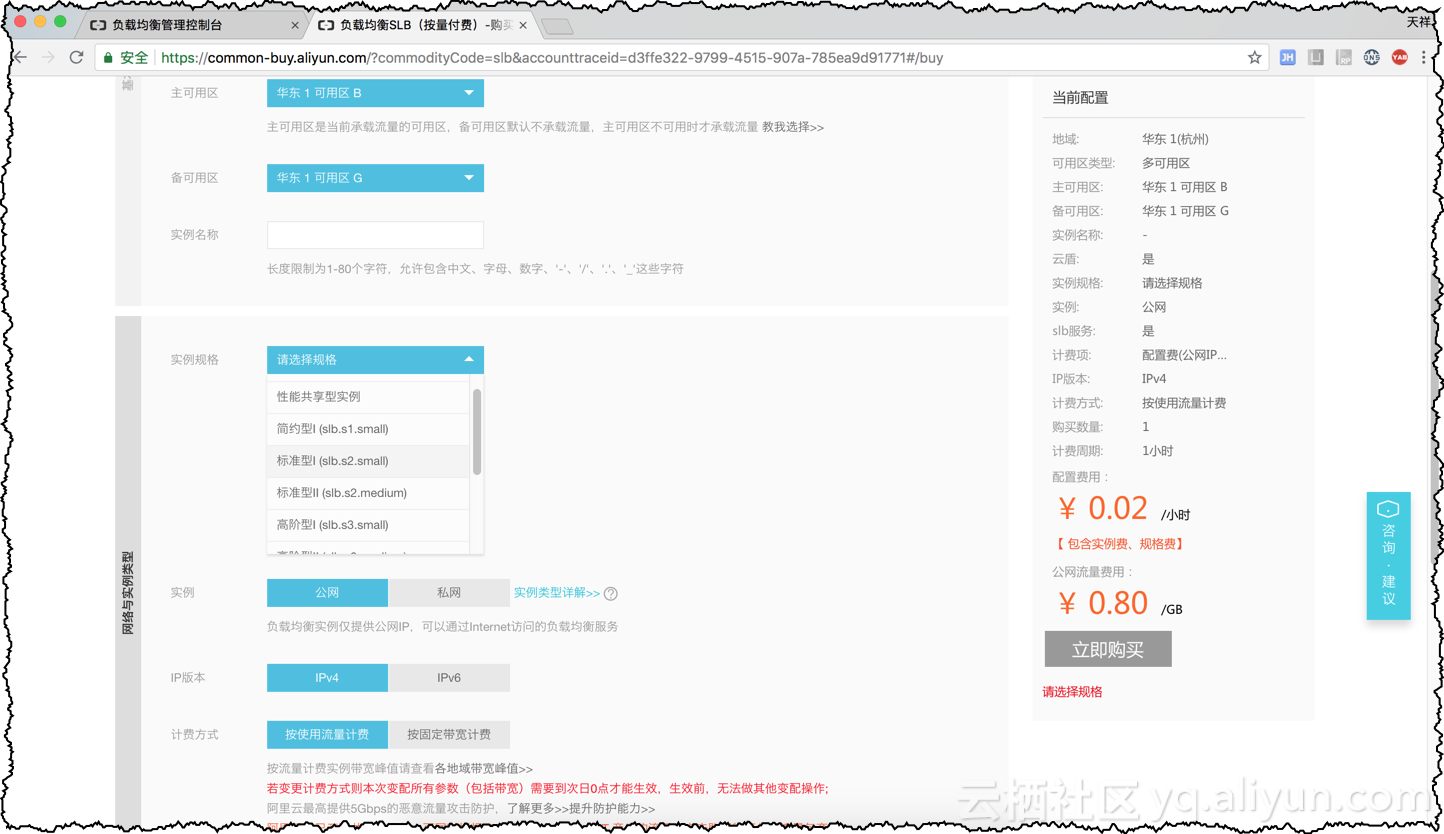This screenshot has height=834, width=1444.
Task: Open the RP browser extension
Action: [x=1344, y=58]
